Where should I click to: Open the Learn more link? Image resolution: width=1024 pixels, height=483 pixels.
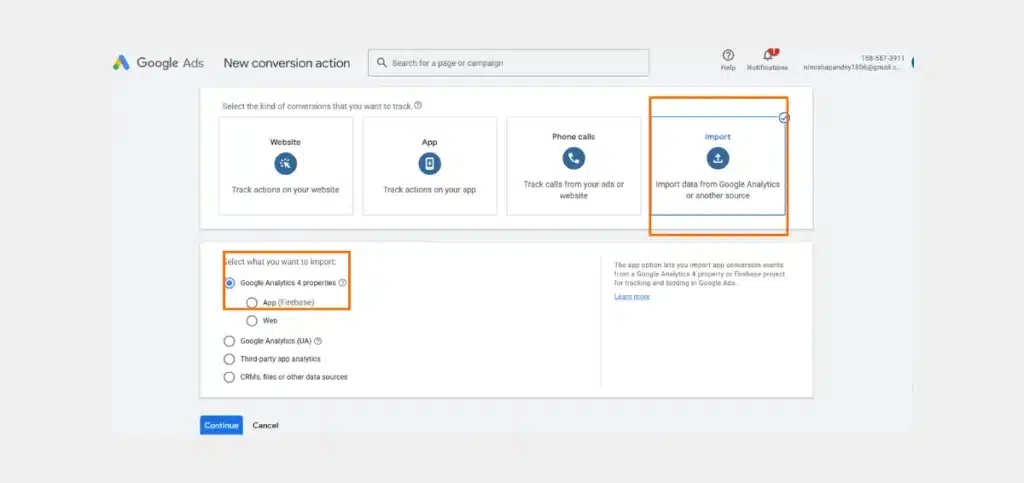coord(632,296)
